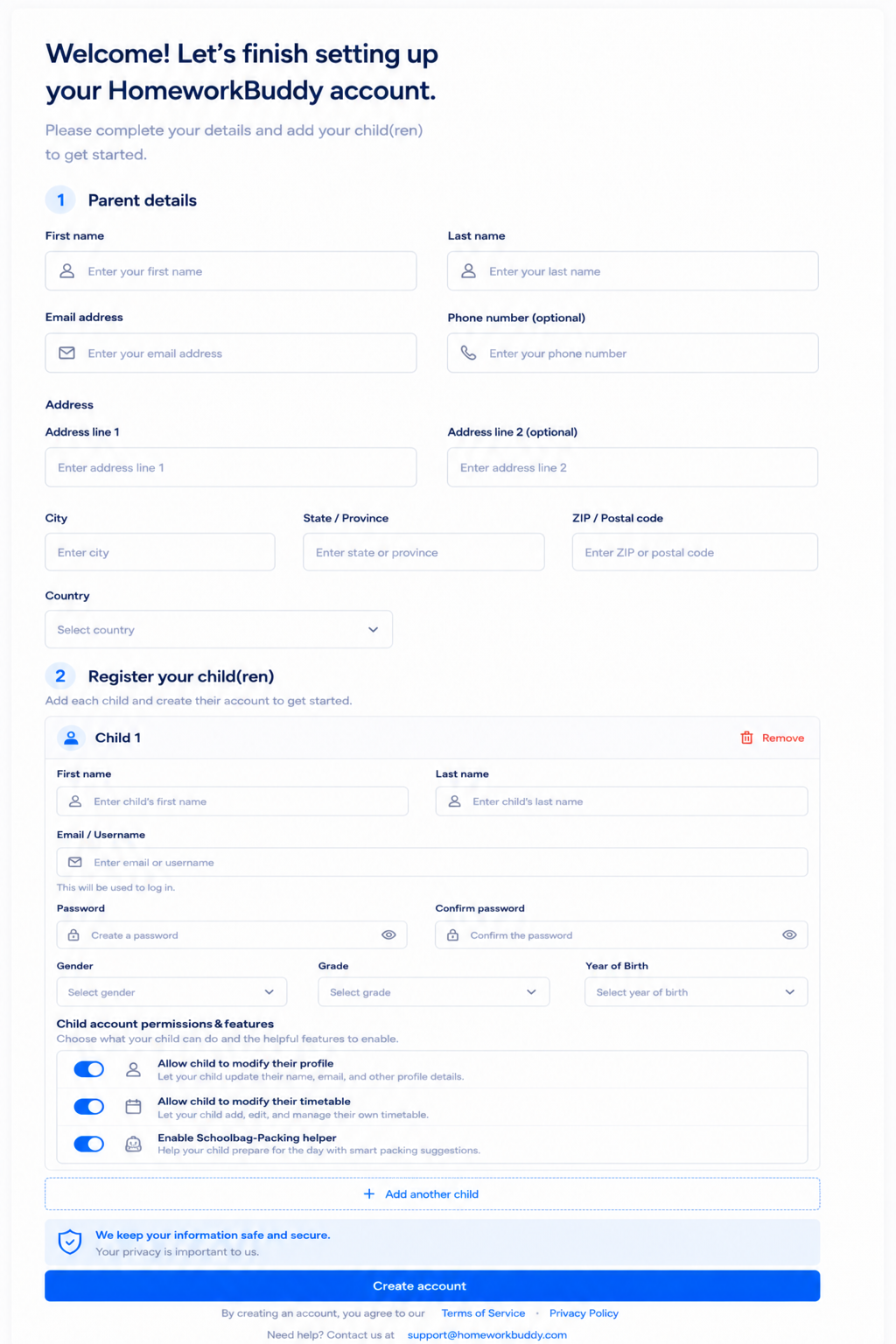Click the step 2 circle badge for Register your child(ren)
The width and height of the screenshot is (896, 1344).
click(60, 676)
